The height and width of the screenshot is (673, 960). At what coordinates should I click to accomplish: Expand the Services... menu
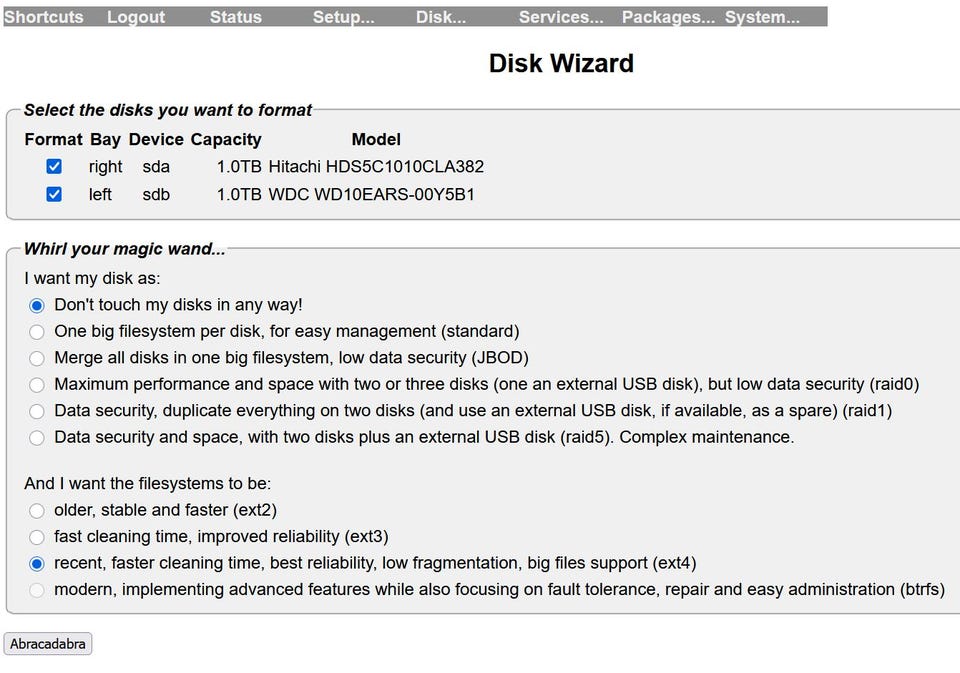pos(561,17)
